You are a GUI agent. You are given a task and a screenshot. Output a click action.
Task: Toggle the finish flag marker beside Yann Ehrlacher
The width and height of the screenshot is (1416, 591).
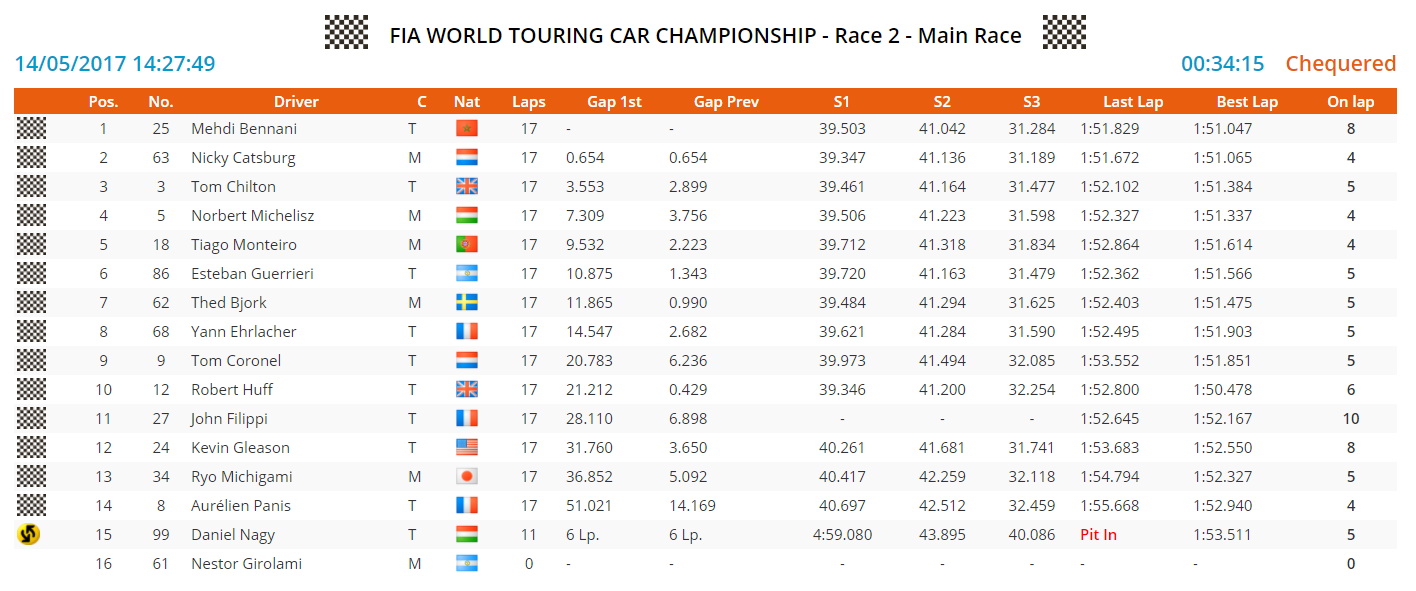(x=31, y=331)
